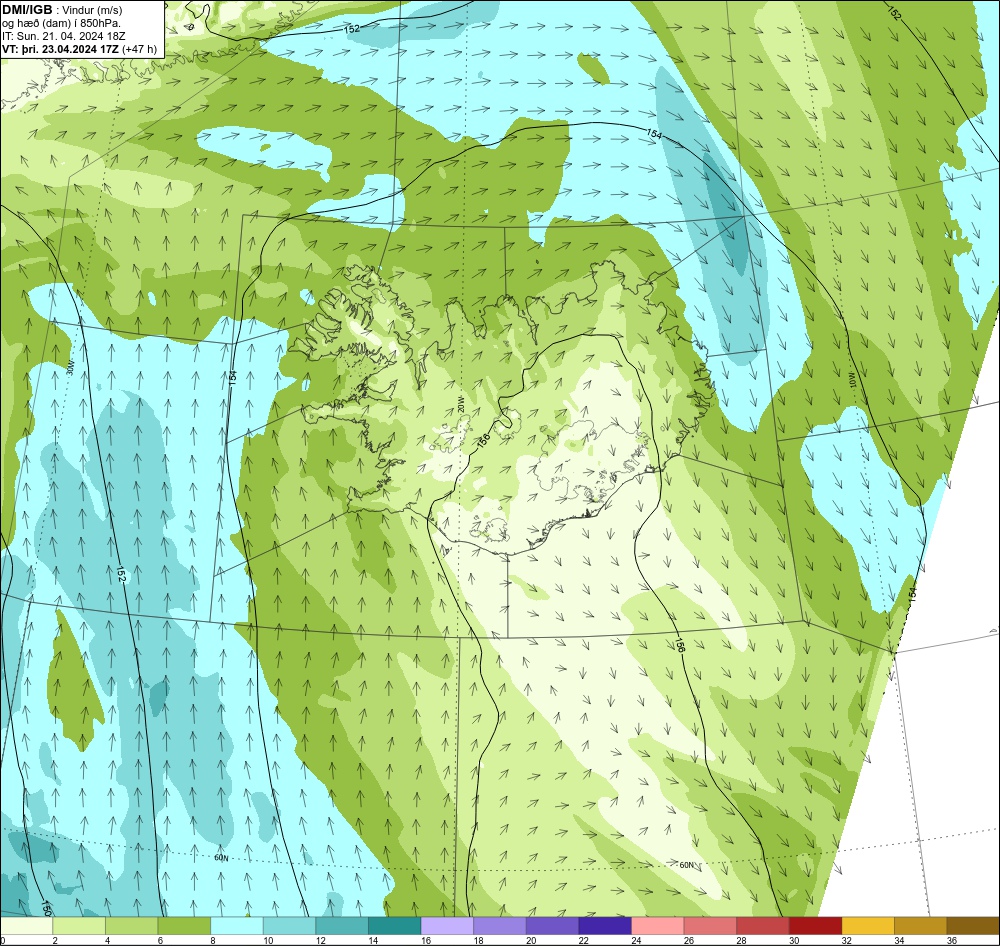The image size is (1000, 946).
Task: Click the dark red 30–32 m/s legend swatch
Action: click(816, 926)
